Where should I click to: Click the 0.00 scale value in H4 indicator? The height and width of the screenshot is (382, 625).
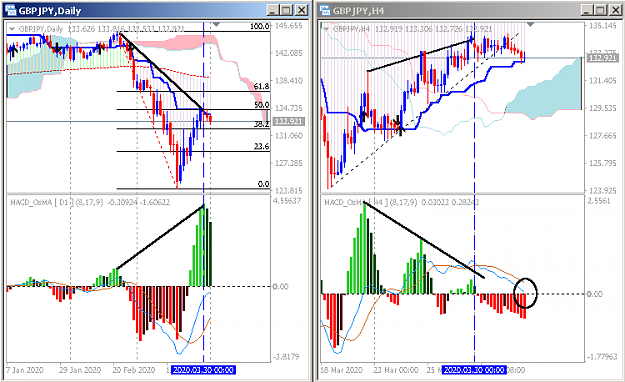595,294
